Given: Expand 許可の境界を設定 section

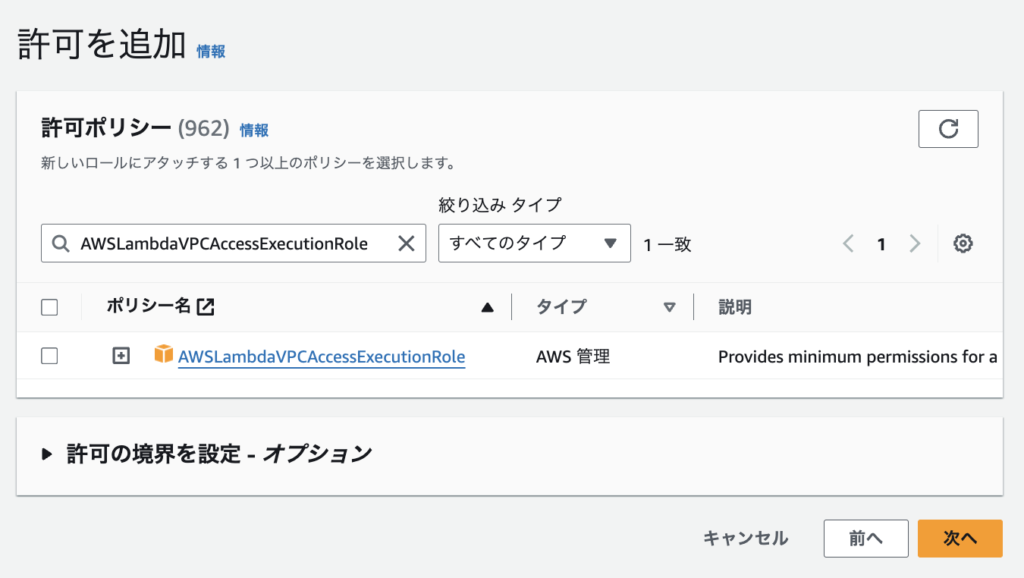Looking at the screenshot, I should click(47, 454).
